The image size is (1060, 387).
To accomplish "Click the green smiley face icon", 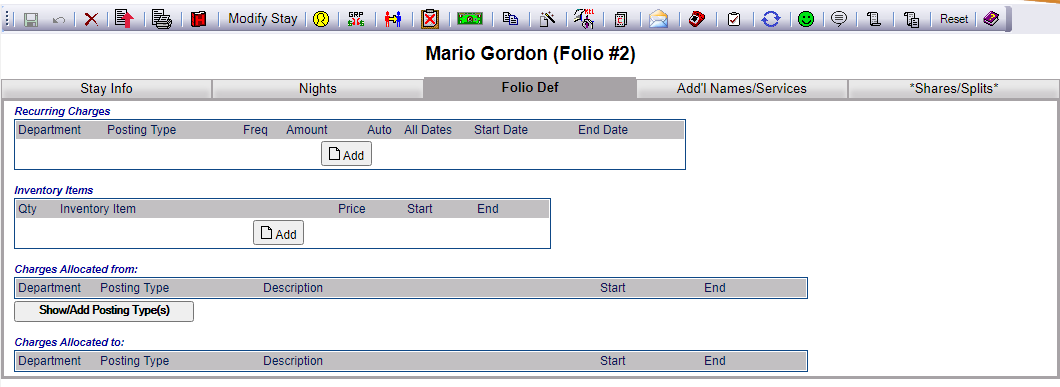I will (805, 20).
